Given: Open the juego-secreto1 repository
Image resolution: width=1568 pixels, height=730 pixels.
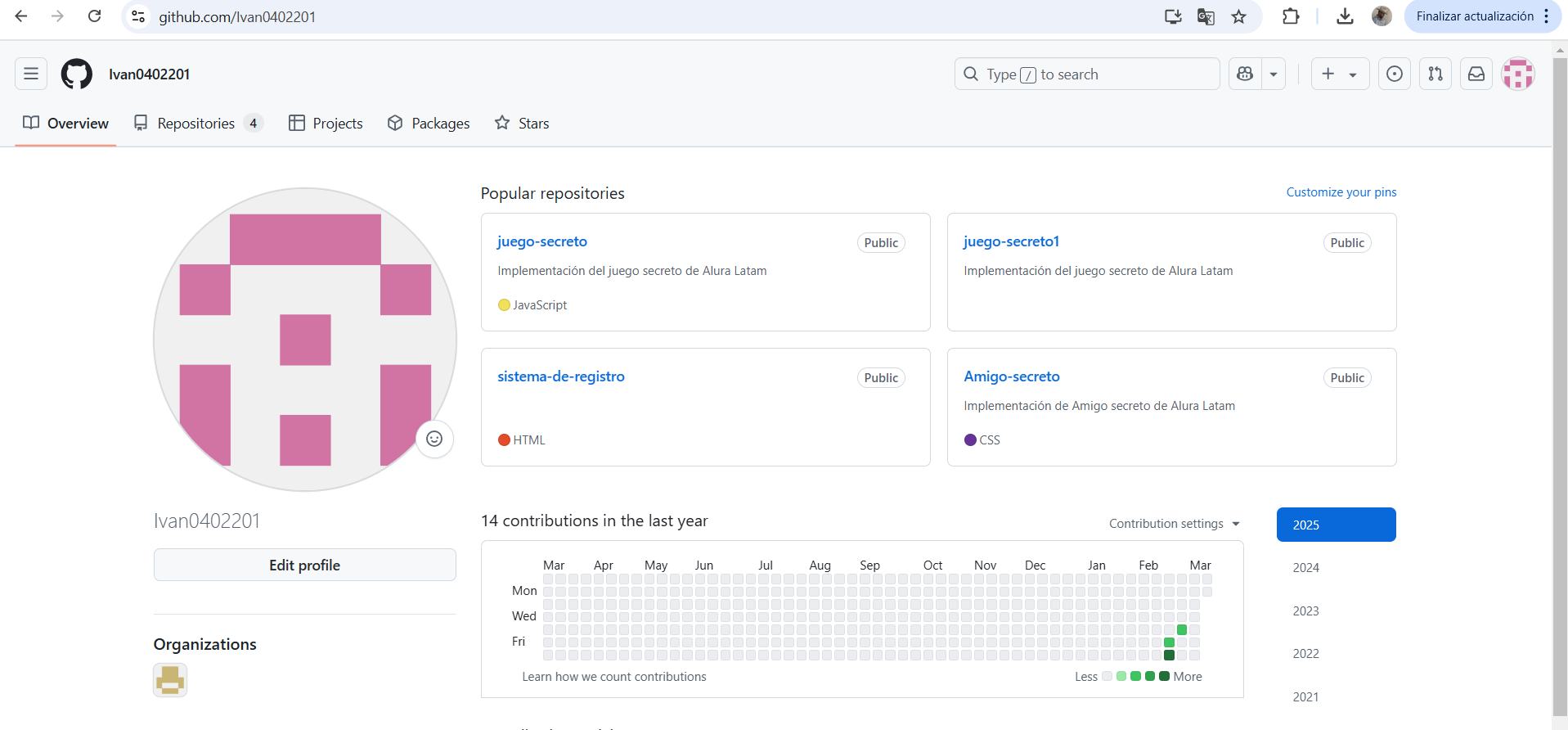Looking at the screenshot, I should (1011, 241).
